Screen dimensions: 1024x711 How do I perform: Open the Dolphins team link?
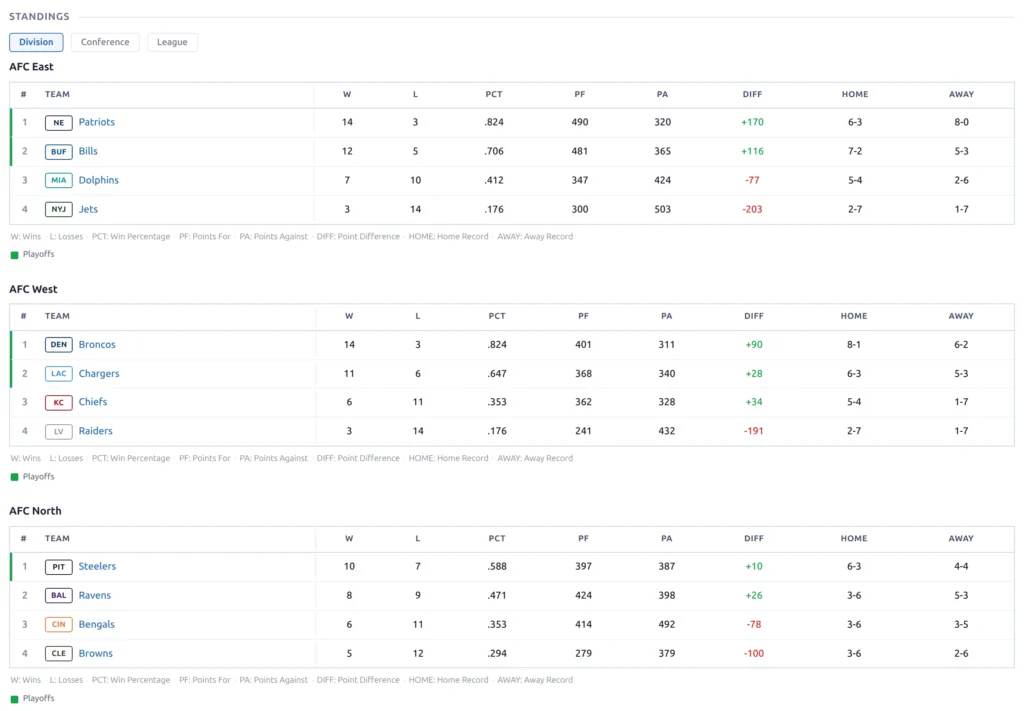99,180
